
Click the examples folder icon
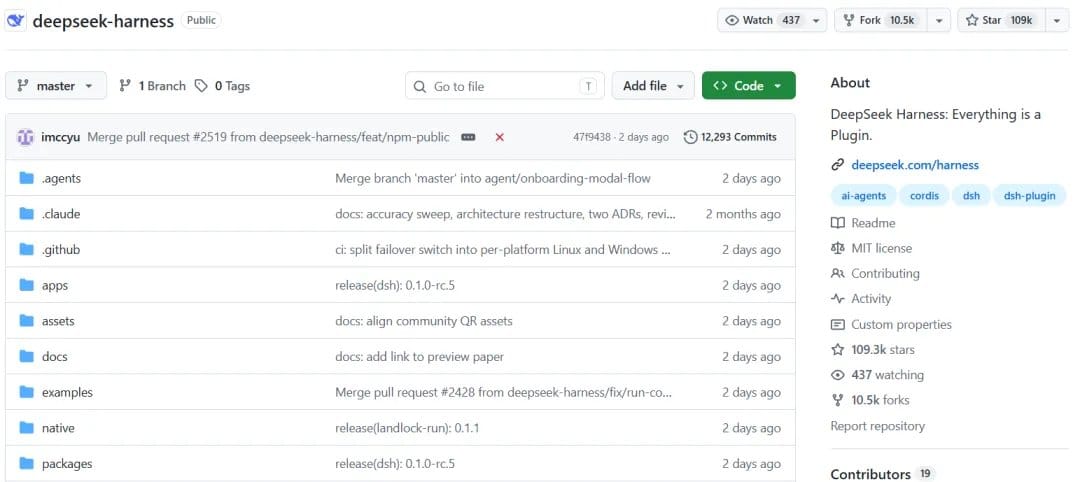coord(27,392)
